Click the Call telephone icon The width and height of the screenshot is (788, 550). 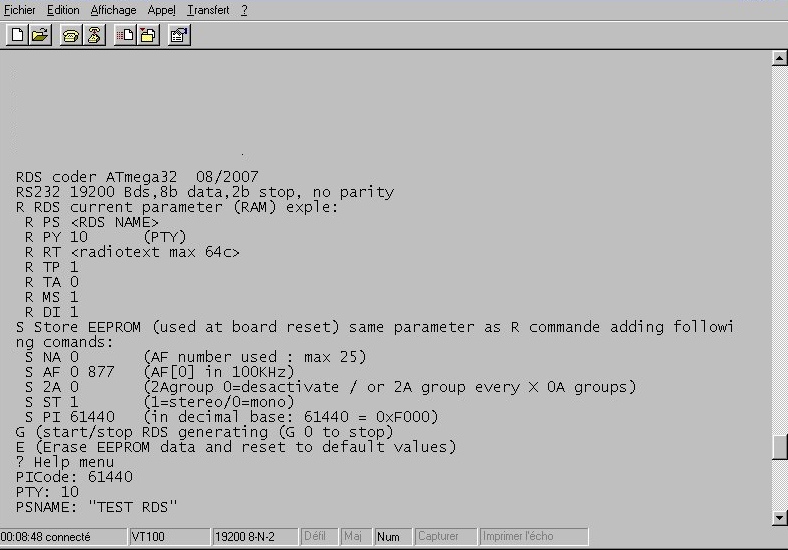coord(71,35)
